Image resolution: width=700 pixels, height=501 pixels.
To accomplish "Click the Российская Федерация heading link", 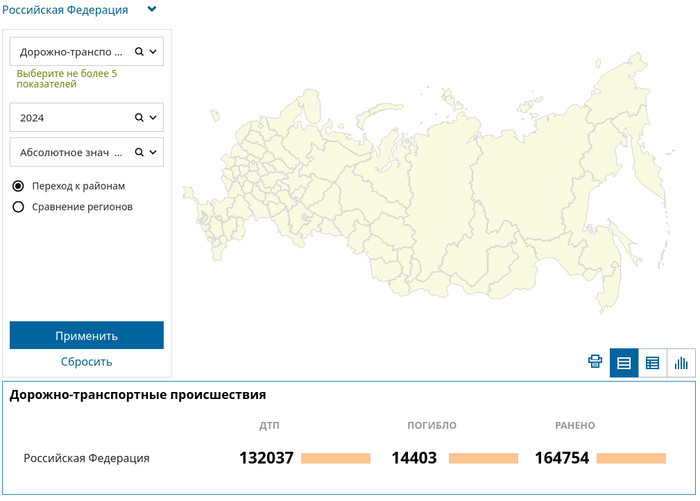I will coord(65,10).
